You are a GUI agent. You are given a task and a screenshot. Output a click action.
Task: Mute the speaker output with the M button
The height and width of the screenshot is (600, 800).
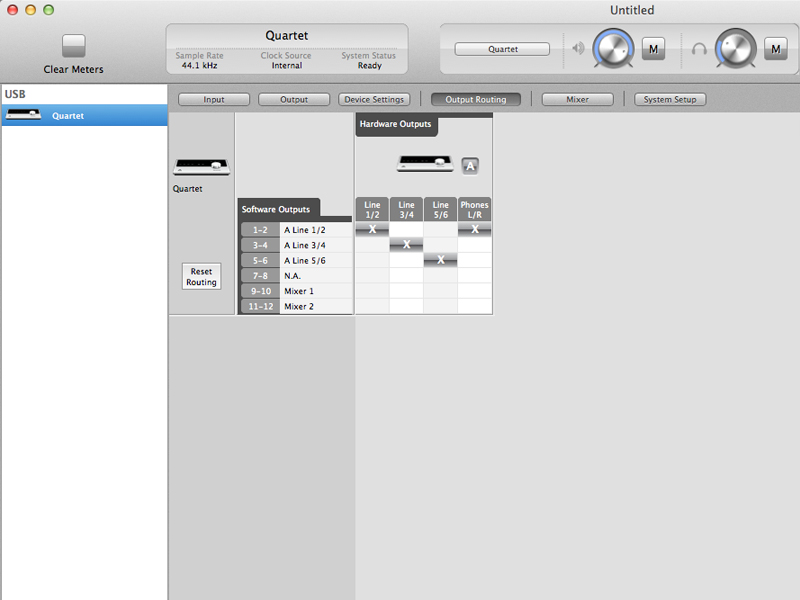(x=653, y=49)
